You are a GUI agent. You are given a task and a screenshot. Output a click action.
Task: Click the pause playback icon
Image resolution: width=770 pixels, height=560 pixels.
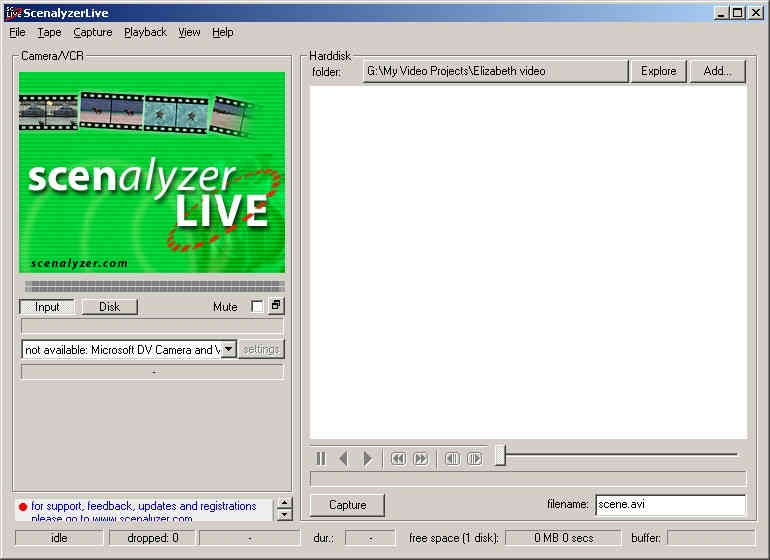[x=321, y=458]
